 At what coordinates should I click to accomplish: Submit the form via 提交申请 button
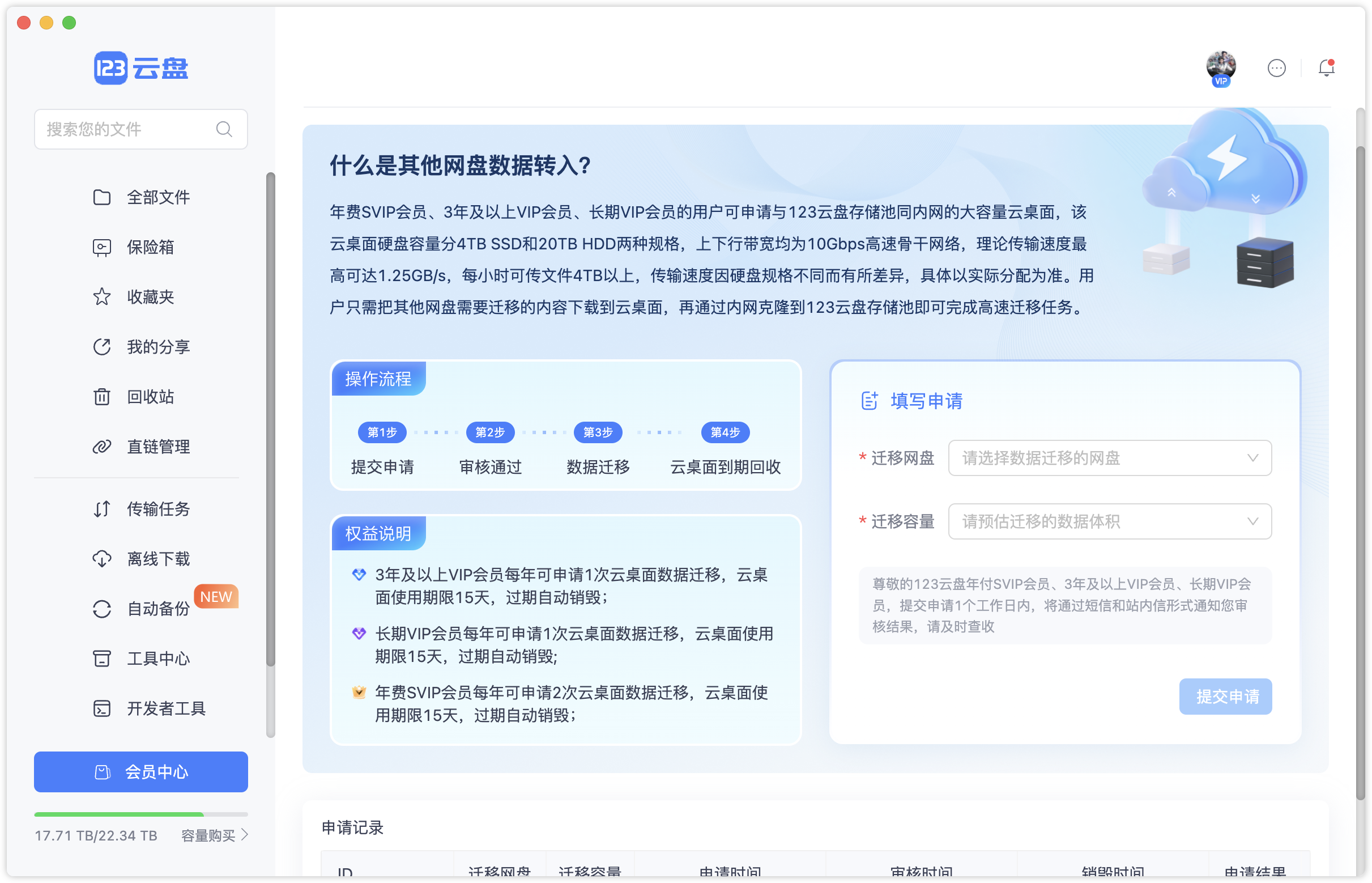(x=1225, y=697)
